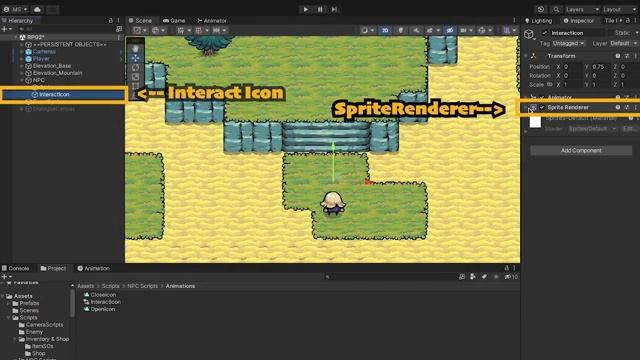This screenshot has width=640, height=360.
Task: Open Transform component preset icon
Action: pos(627,56)
